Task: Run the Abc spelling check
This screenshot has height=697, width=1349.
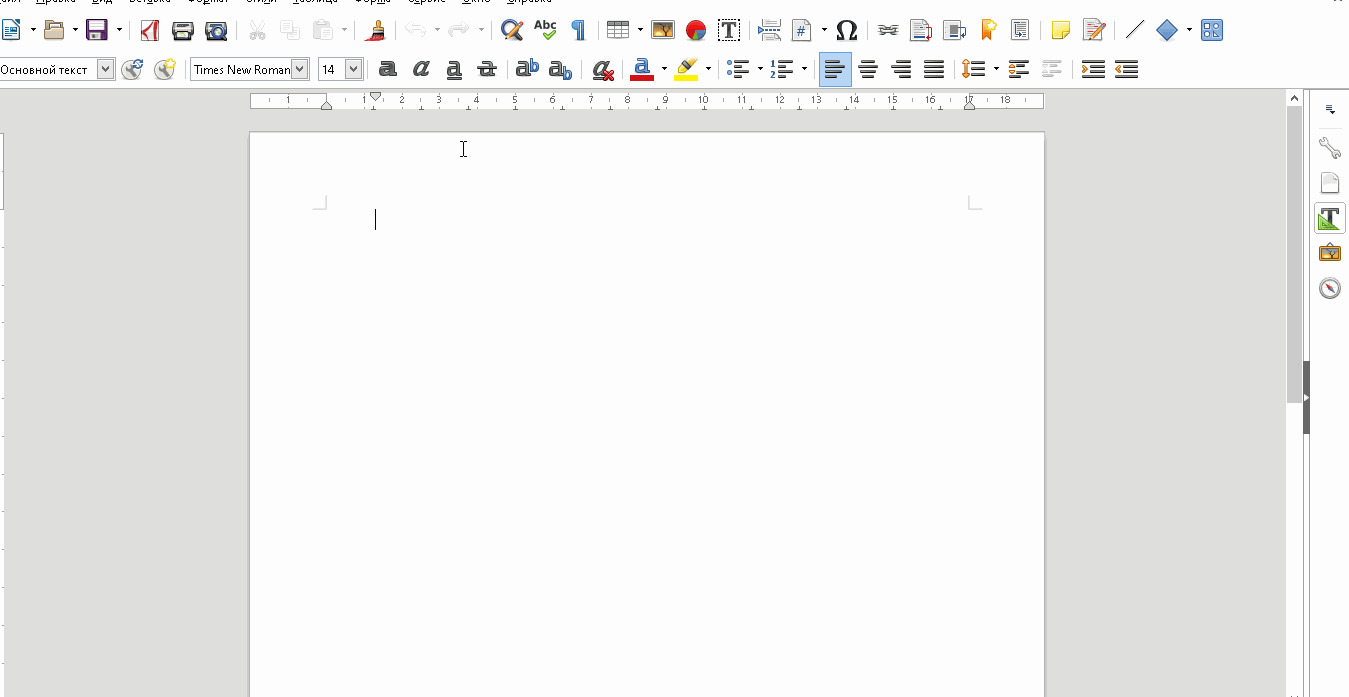Action: coord(545,30)
